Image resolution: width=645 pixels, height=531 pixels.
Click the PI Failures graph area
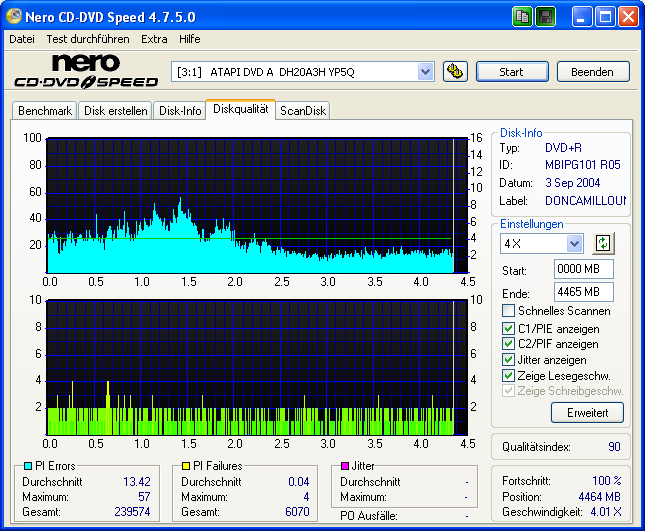pyautogui.click(x=257, y=368)
